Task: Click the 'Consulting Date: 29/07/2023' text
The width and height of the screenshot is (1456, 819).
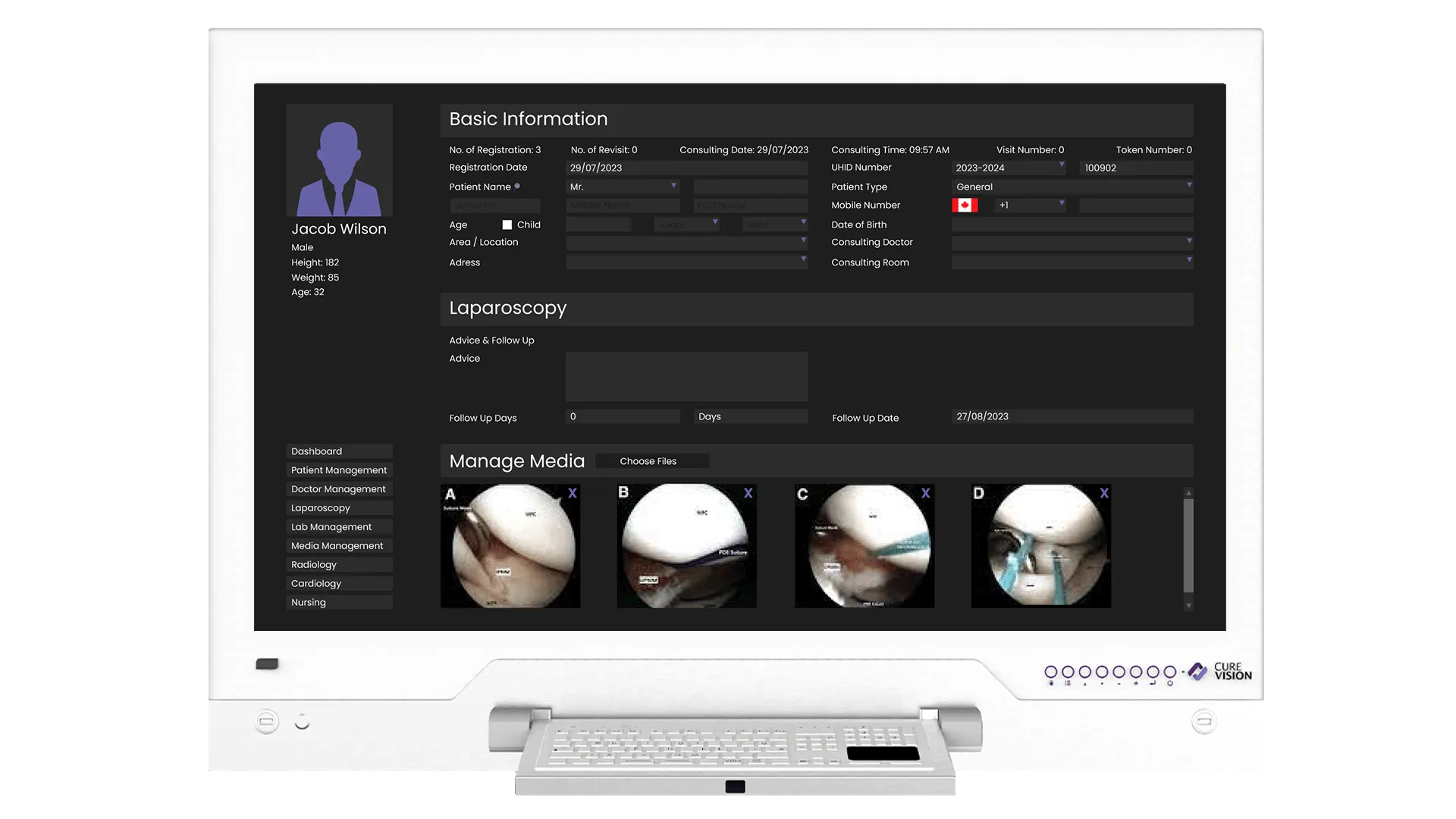Action: tap(744, 150)
